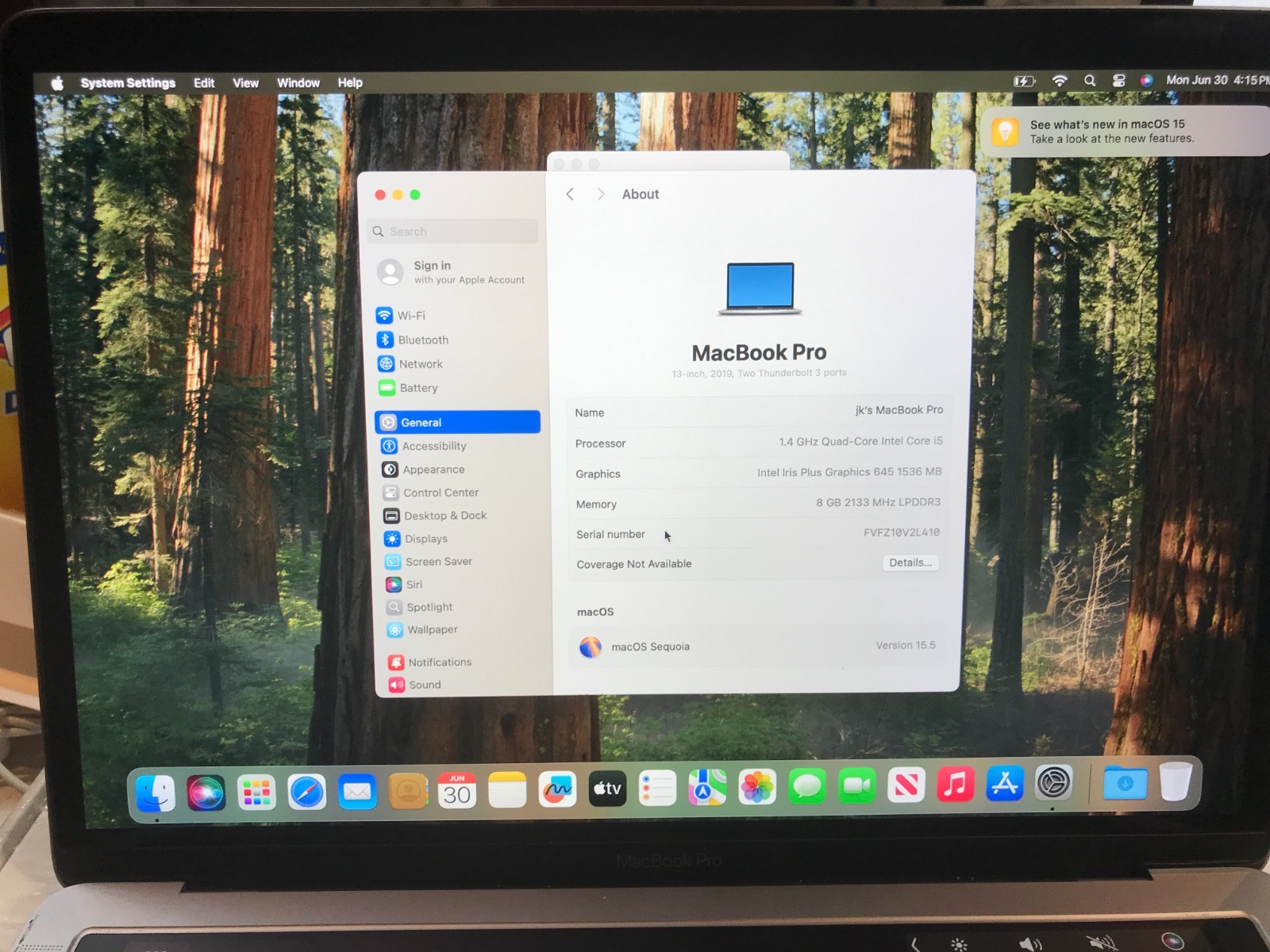The image size is (1270, 952).
Task: Open the Help menu
Action: click(350, 83)
